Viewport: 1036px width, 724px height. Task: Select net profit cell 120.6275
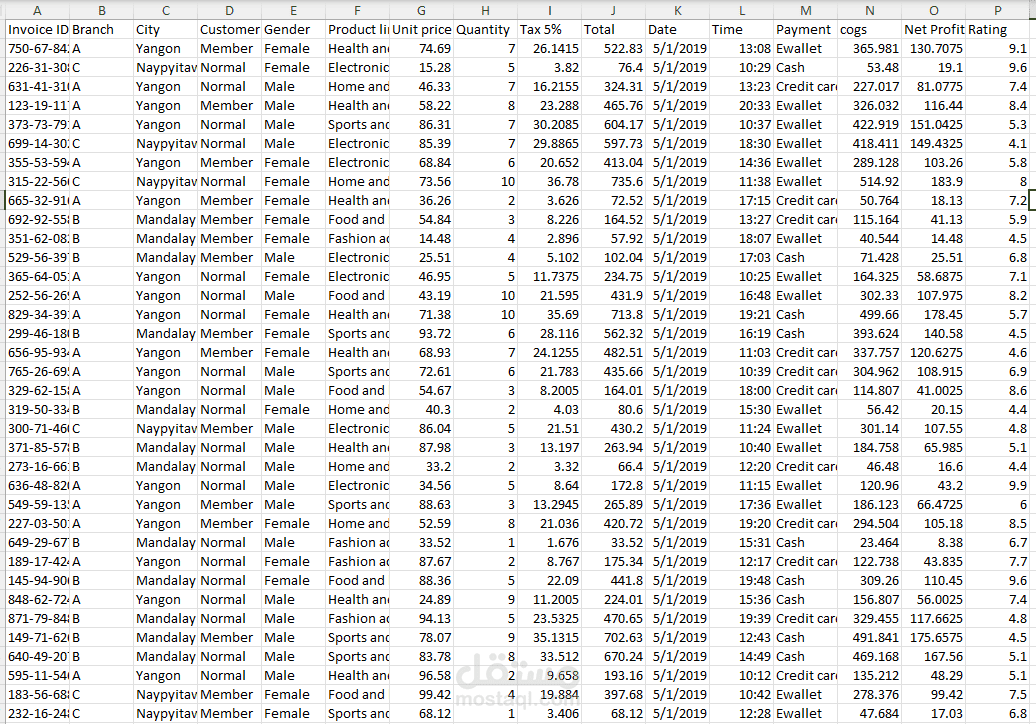click(x=934, y=353)
